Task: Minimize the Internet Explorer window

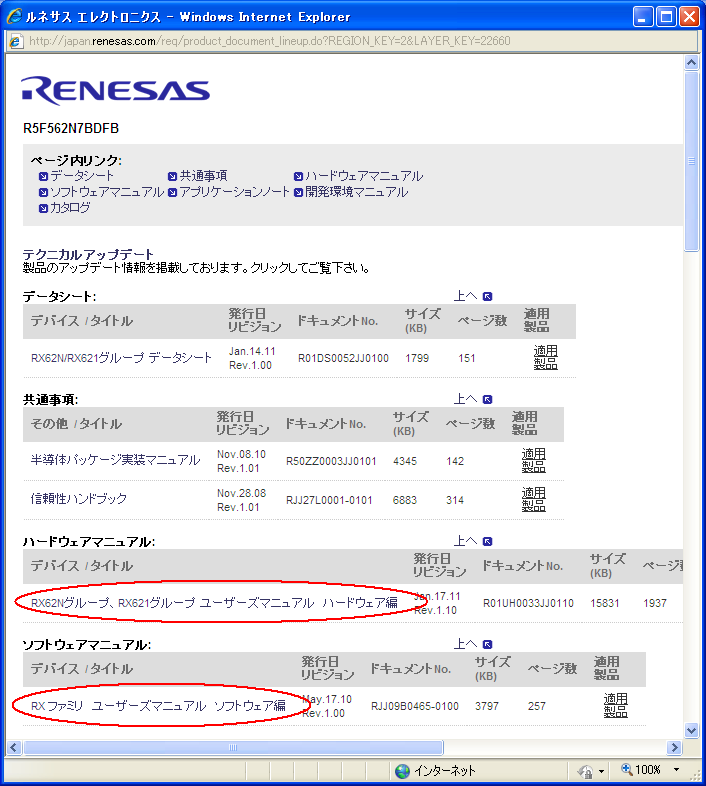Action: (x=643, y=17)
